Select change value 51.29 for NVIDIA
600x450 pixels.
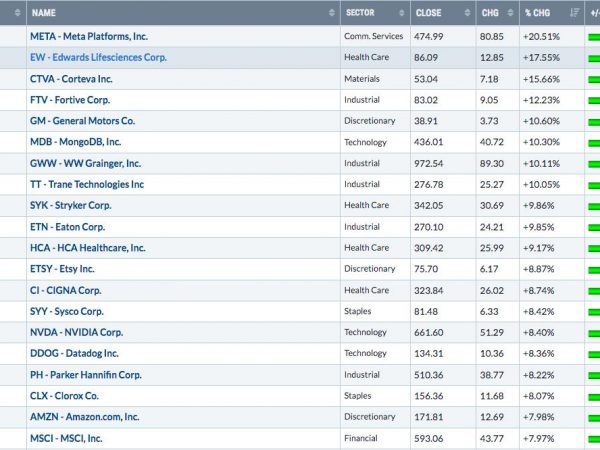[x=492, y=333]
